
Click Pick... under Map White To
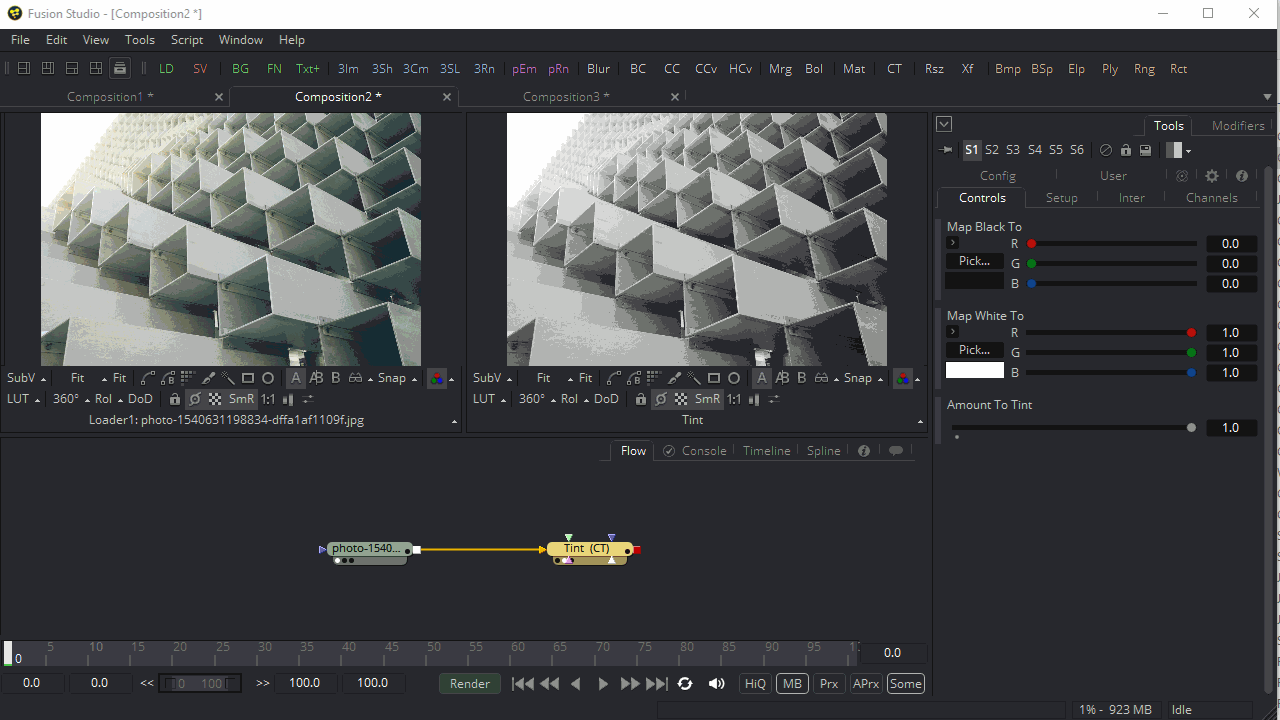974,350
